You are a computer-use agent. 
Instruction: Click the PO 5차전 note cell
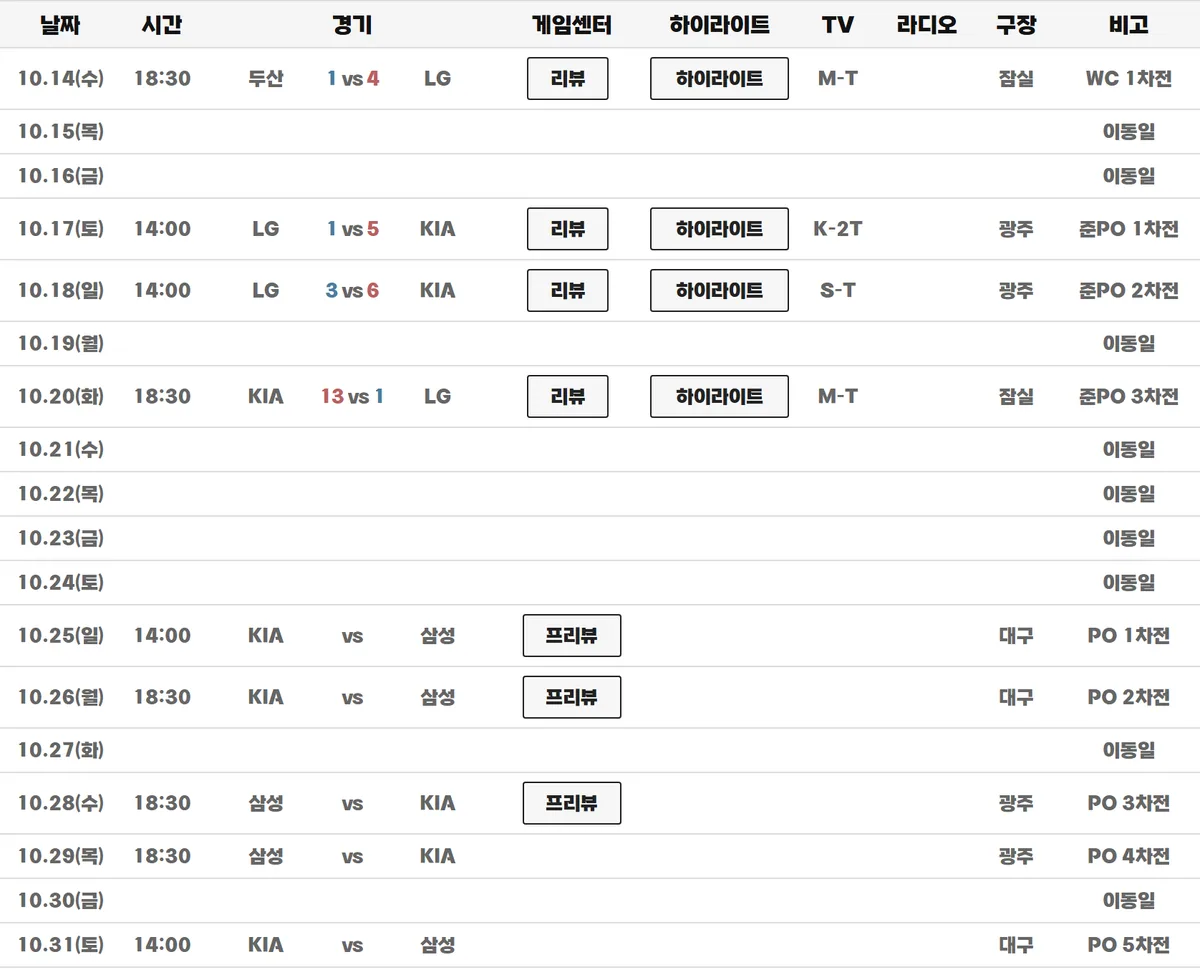[x=1129, y=945]
